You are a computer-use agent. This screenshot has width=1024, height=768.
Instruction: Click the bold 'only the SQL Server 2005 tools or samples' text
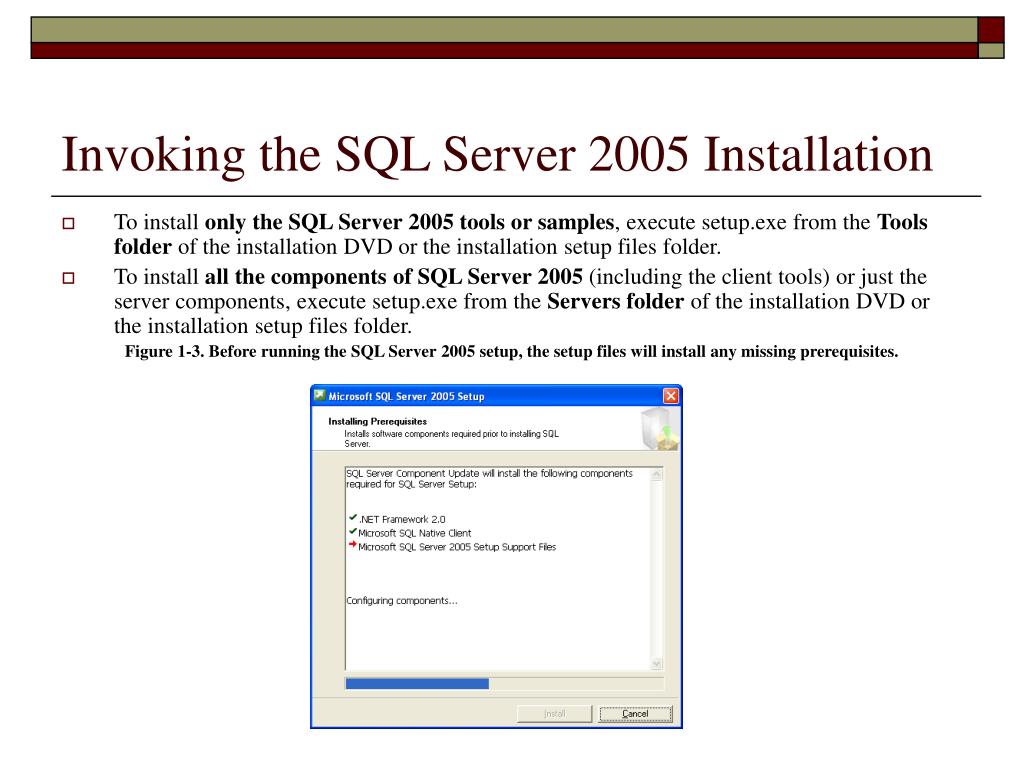(x=409, y=222)
